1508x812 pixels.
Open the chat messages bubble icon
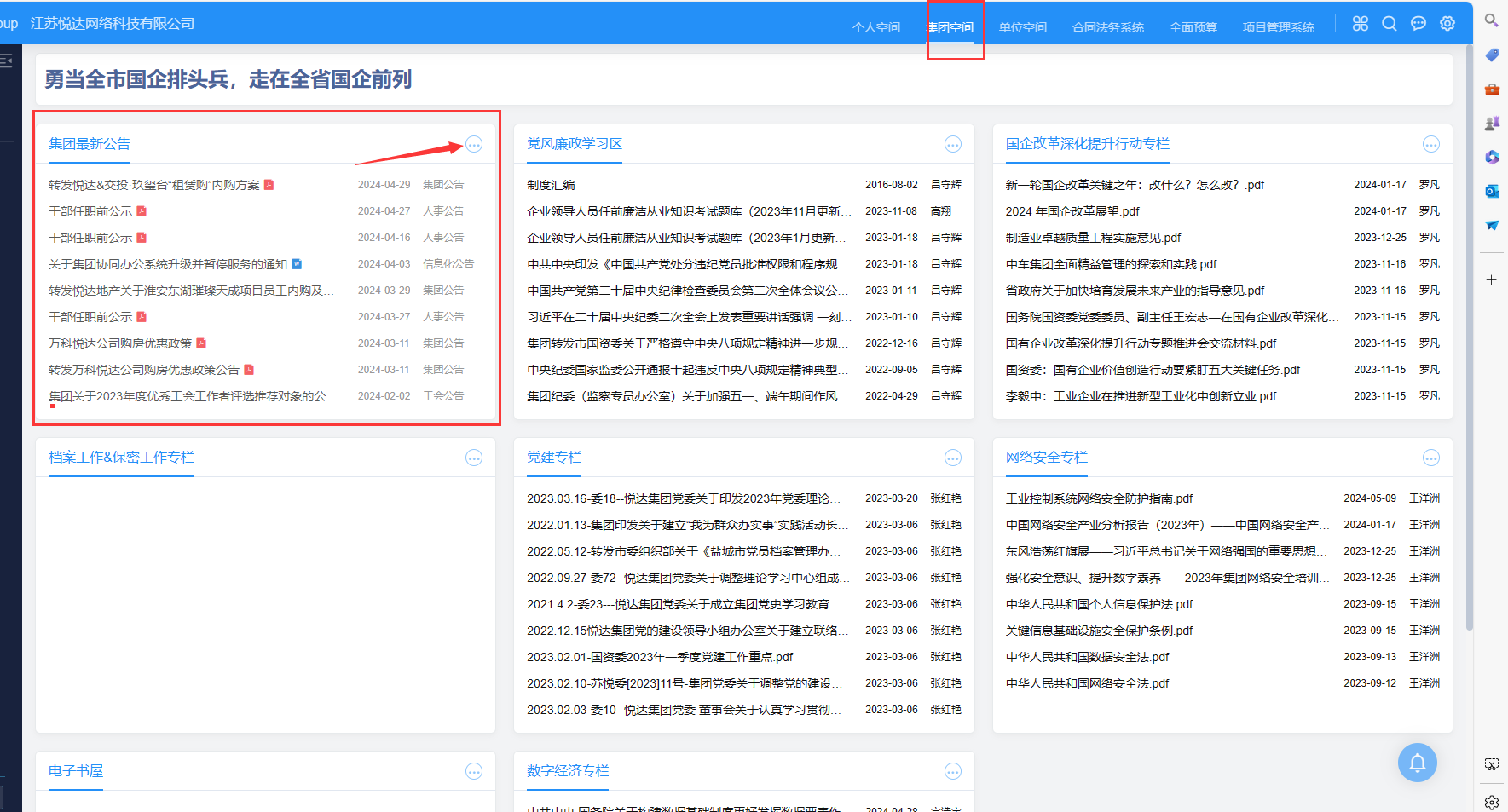tap(1418, 24)
